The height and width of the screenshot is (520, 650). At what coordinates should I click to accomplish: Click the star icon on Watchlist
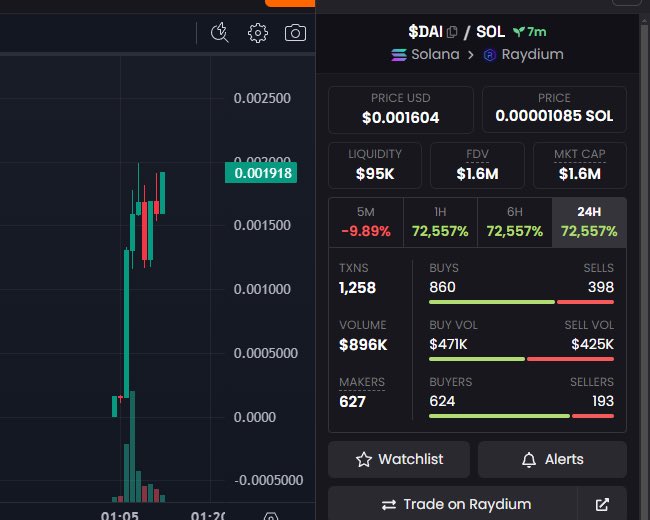click(x=364, y=459)
